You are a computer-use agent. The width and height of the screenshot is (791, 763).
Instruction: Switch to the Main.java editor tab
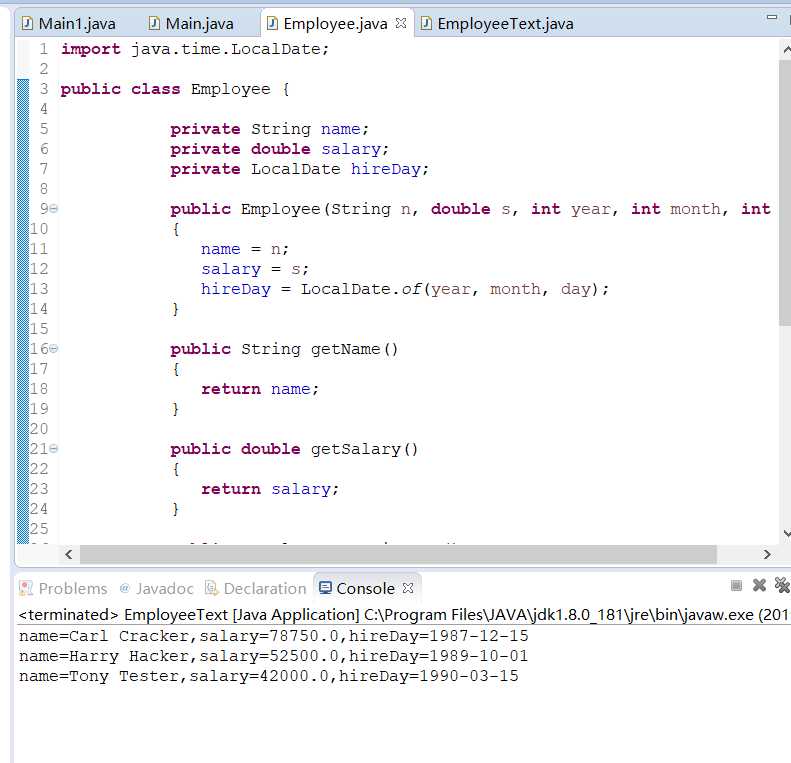click(191, 24)
